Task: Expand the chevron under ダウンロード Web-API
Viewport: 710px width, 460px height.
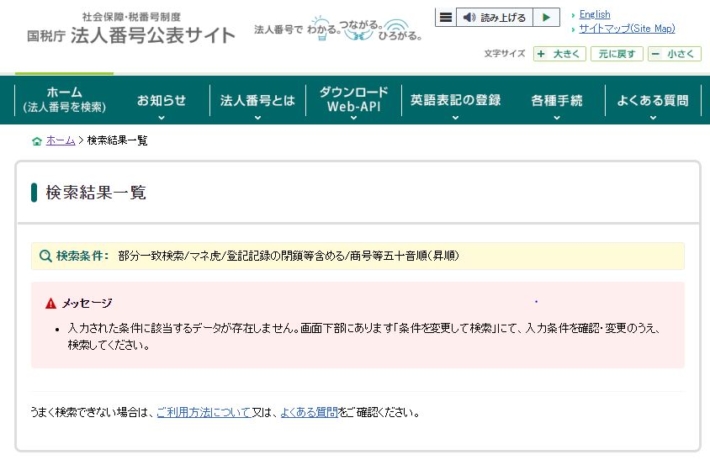Action: pos(354,118)
